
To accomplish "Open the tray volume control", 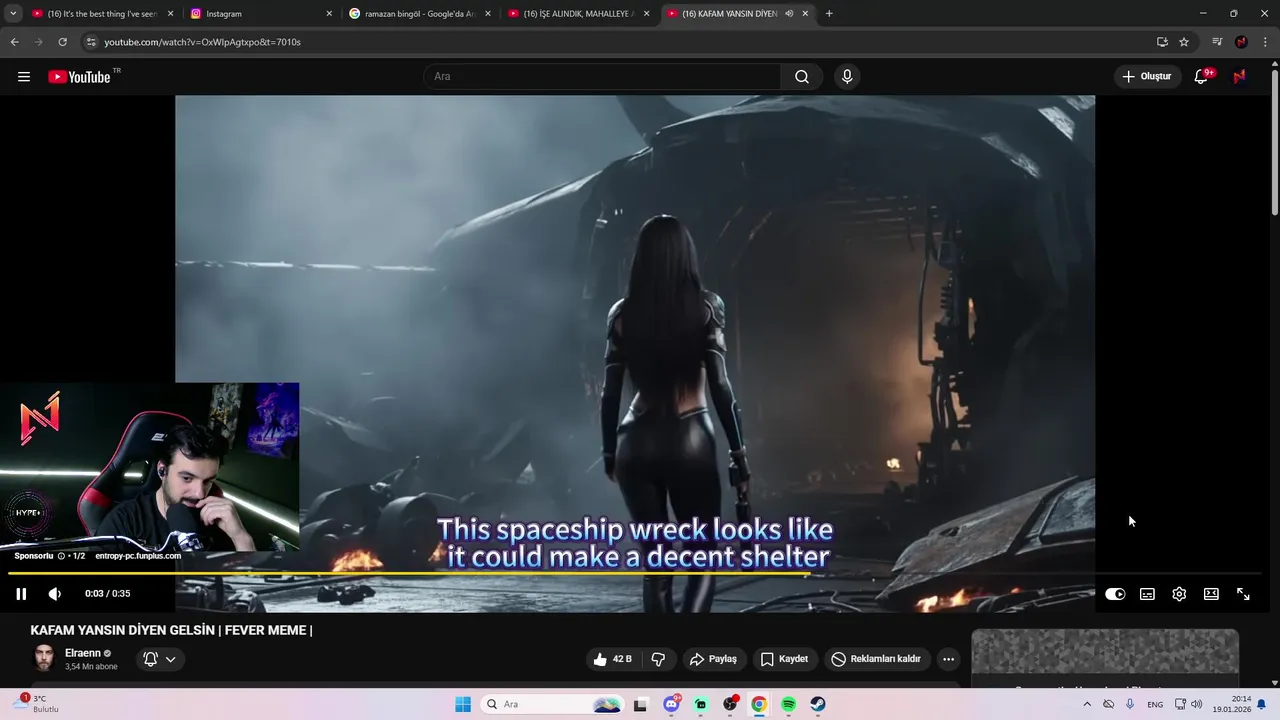I will tap(1197, 705).
